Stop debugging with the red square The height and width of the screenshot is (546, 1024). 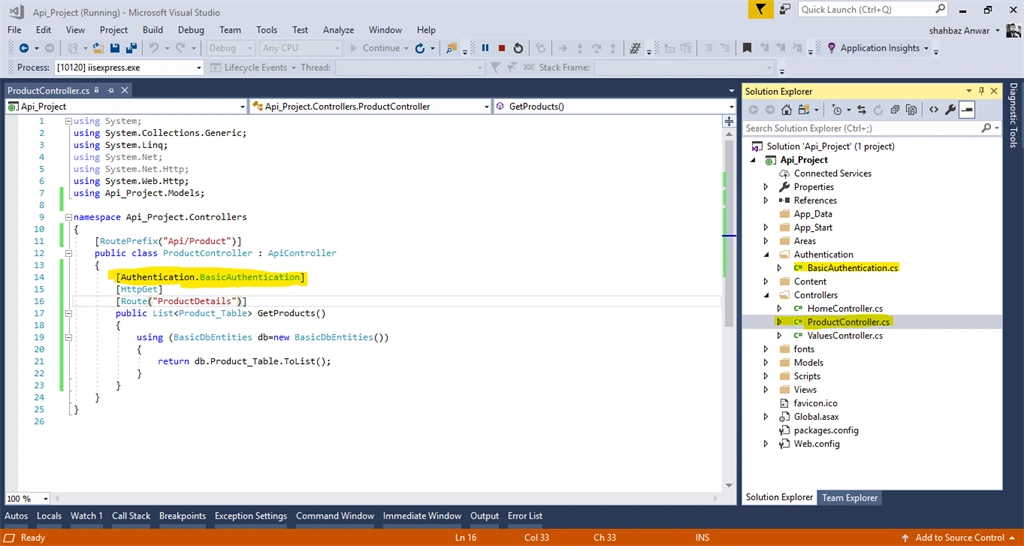(x=502, y=48)
